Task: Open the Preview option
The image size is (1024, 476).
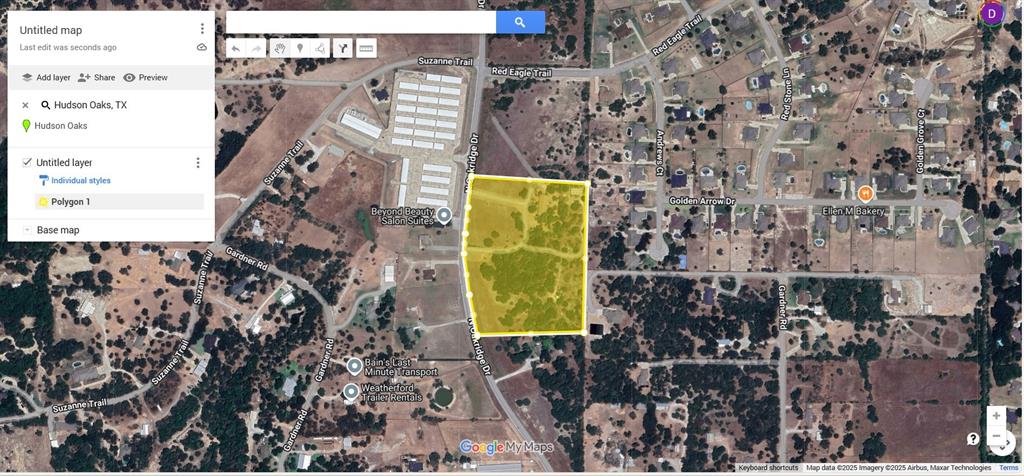Action: [145, 77]
